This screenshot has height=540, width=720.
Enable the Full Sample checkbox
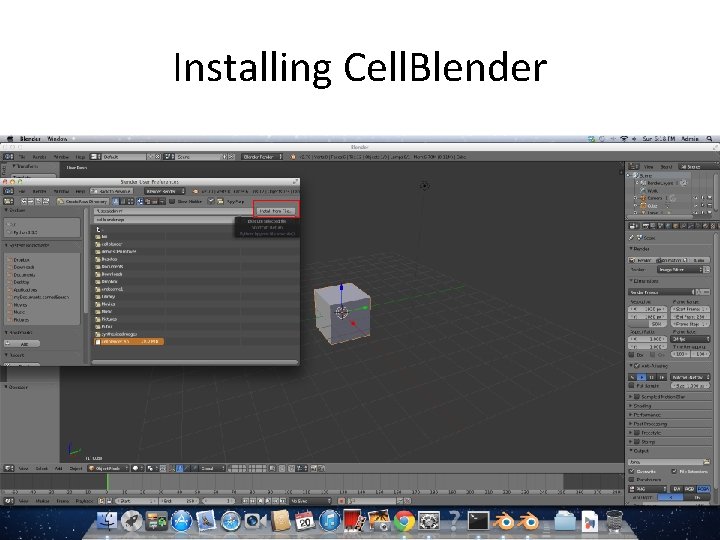(631, 386)
